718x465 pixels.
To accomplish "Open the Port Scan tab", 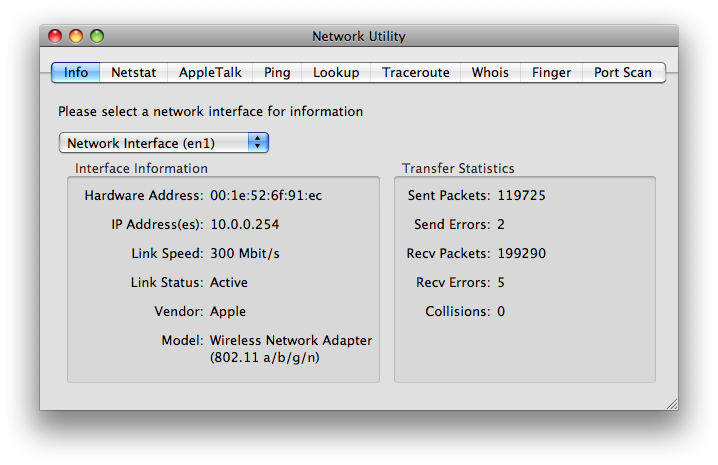I will (623, 72).
